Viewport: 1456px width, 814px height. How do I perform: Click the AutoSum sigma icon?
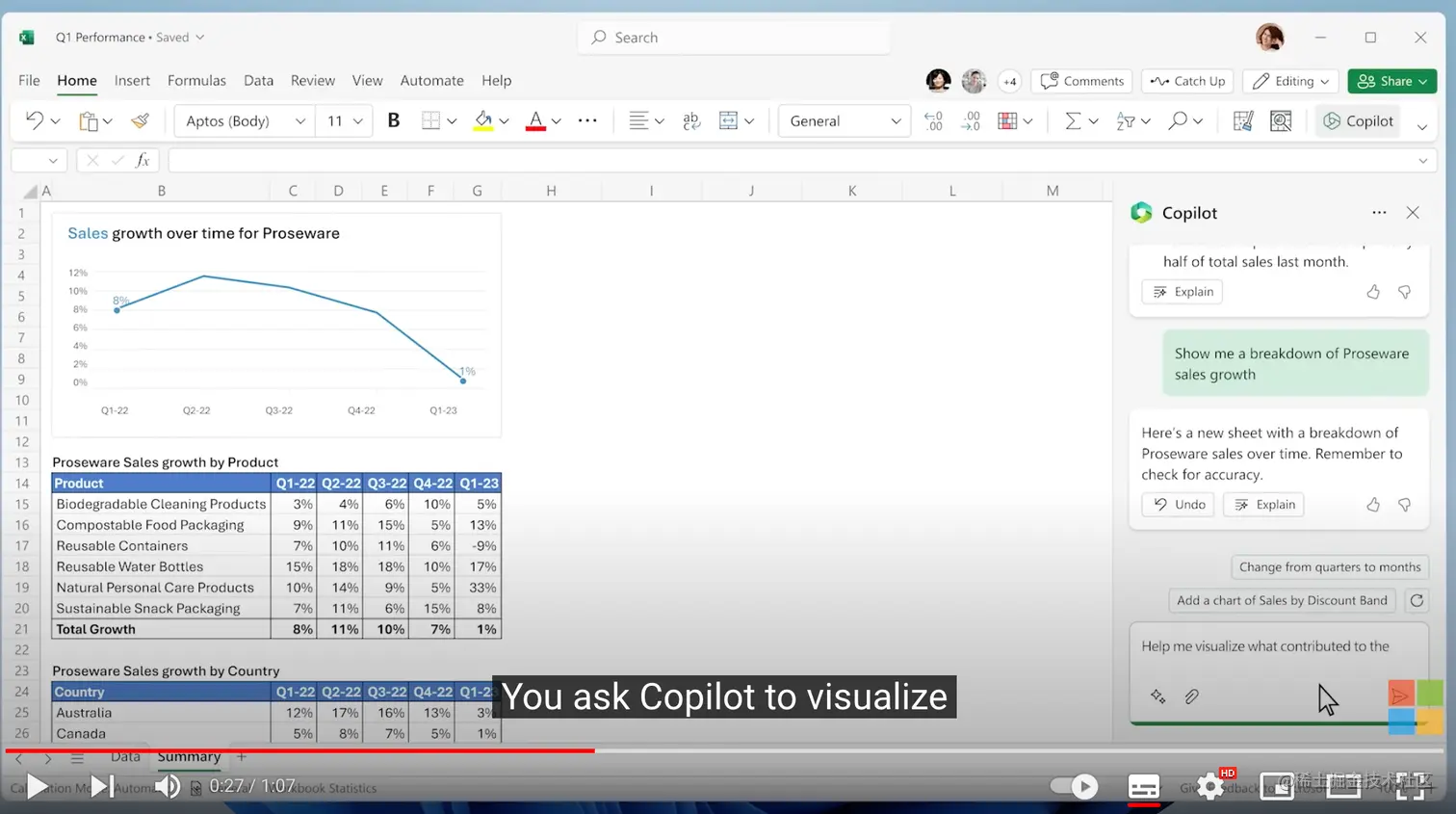click(1072, 120)
